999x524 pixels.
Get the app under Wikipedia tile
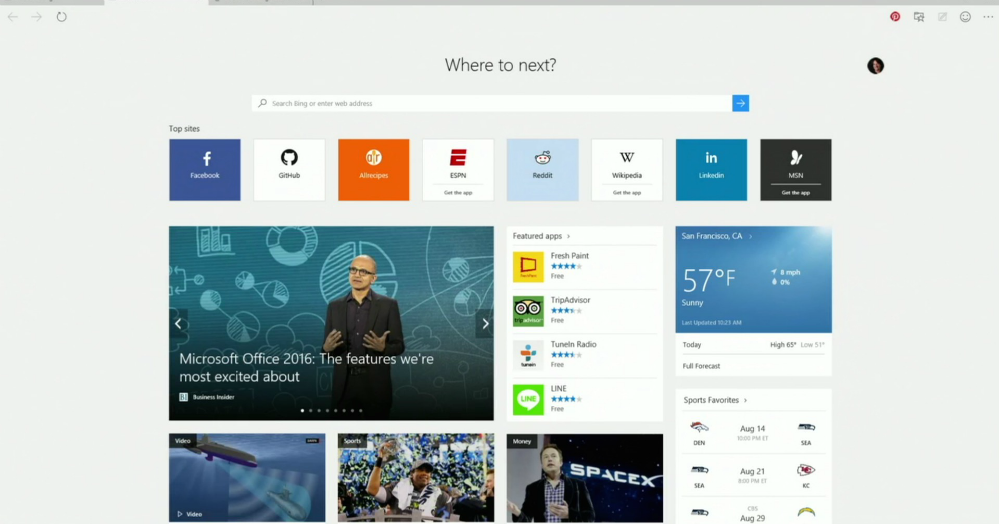pos(627,193)
